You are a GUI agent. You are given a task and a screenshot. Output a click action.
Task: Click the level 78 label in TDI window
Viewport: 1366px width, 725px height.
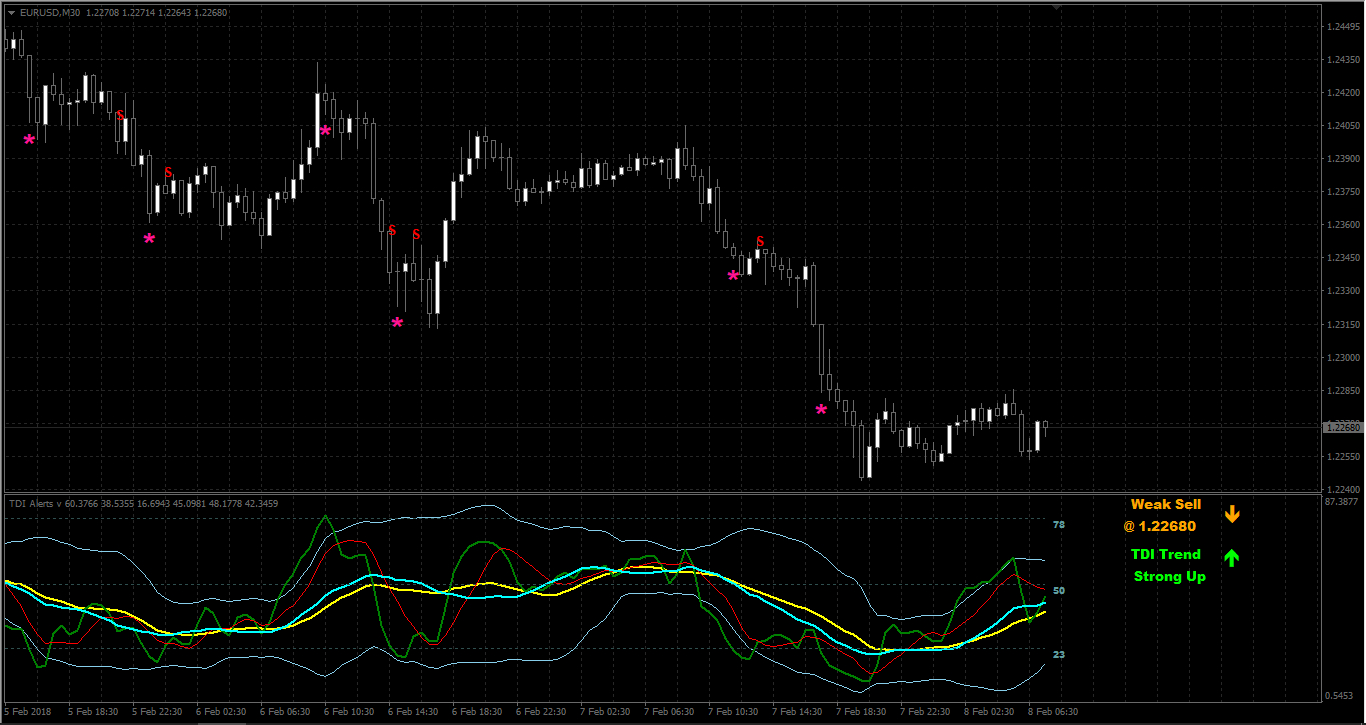point(1059,525)
